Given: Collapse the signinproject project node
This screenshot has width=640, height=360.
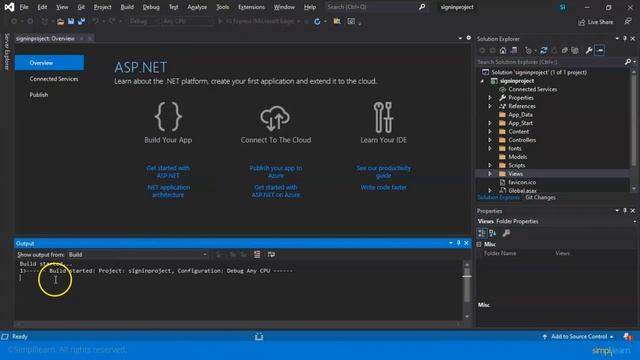Looking at the screenshot, I should pos(482,81).
